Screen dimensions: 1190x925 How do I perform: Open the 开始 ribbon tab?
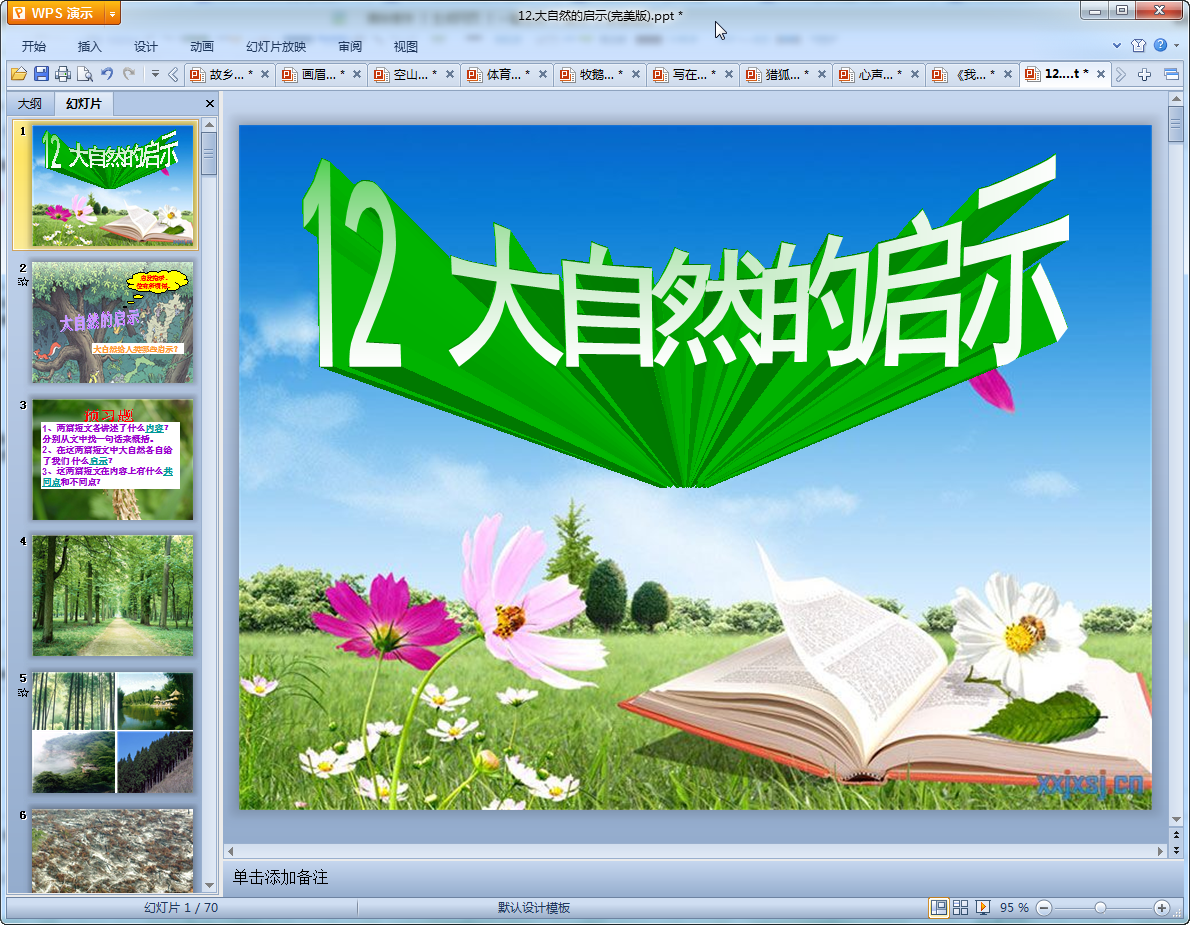click(x=34, y=46)
